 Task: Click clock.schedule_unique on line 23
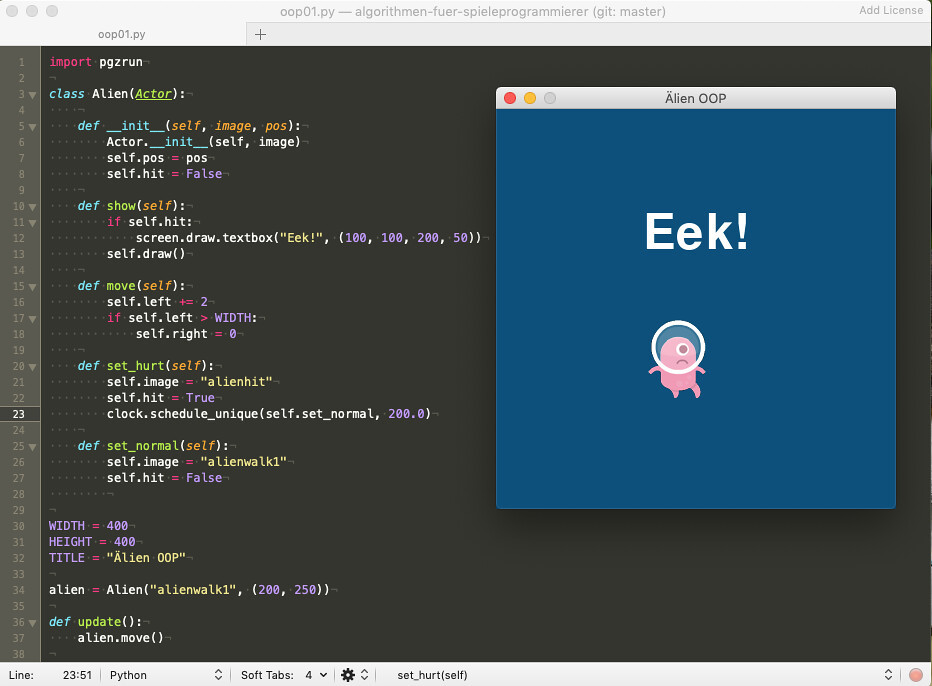(x=182, y=414)
